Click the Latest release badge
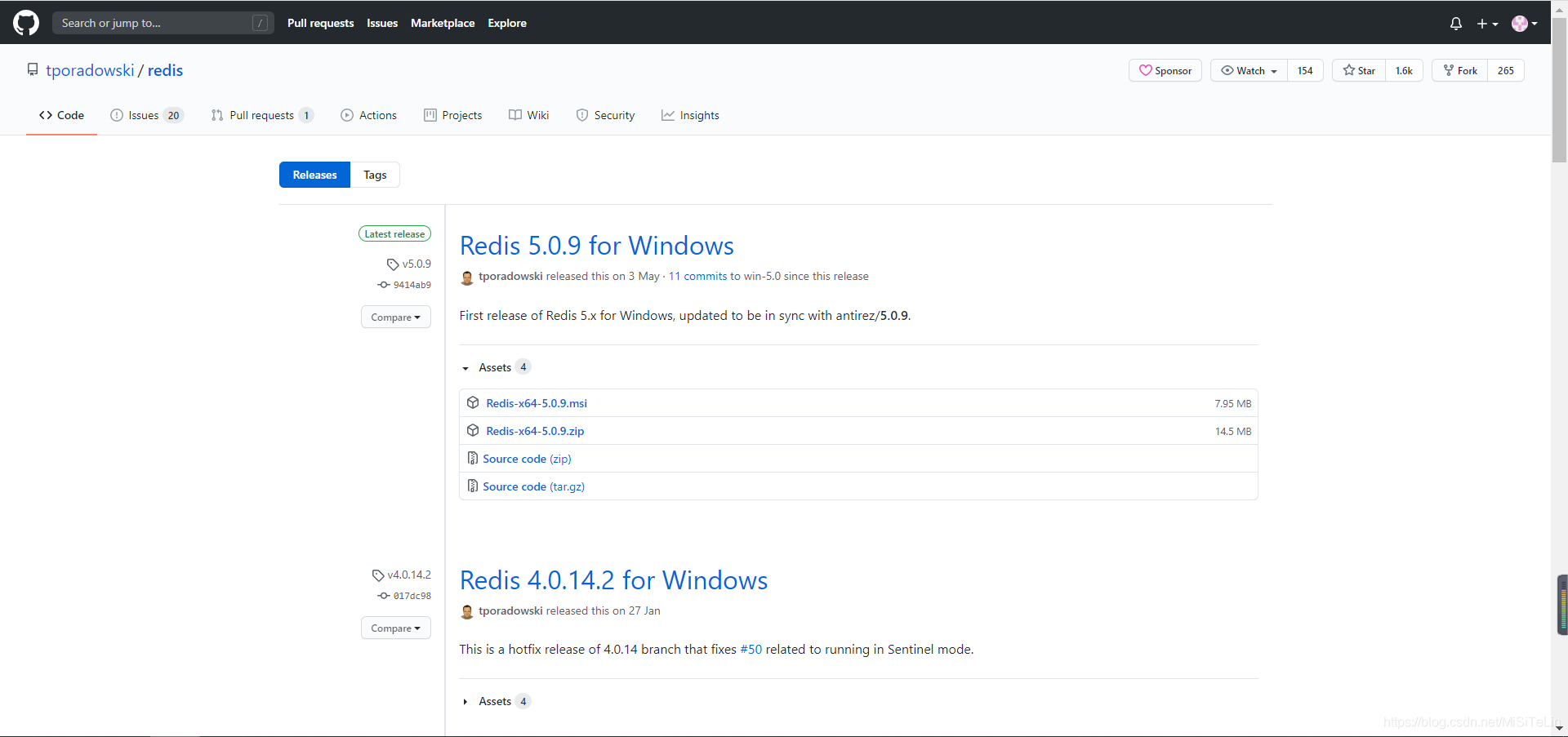Screen dimensions: 1568x737 coord(394,234)
